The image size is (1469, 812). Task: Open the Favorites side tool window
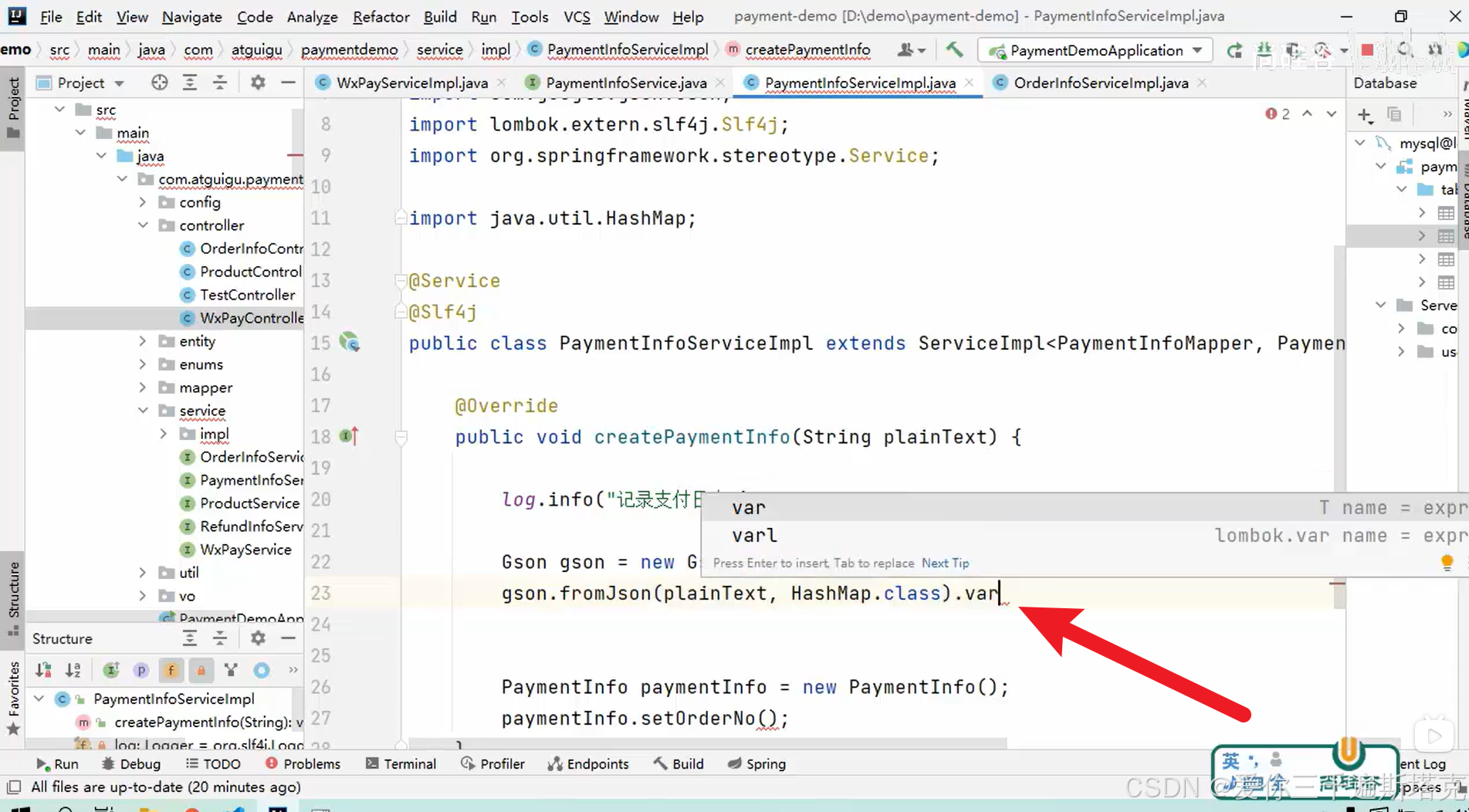pos(13,697)
